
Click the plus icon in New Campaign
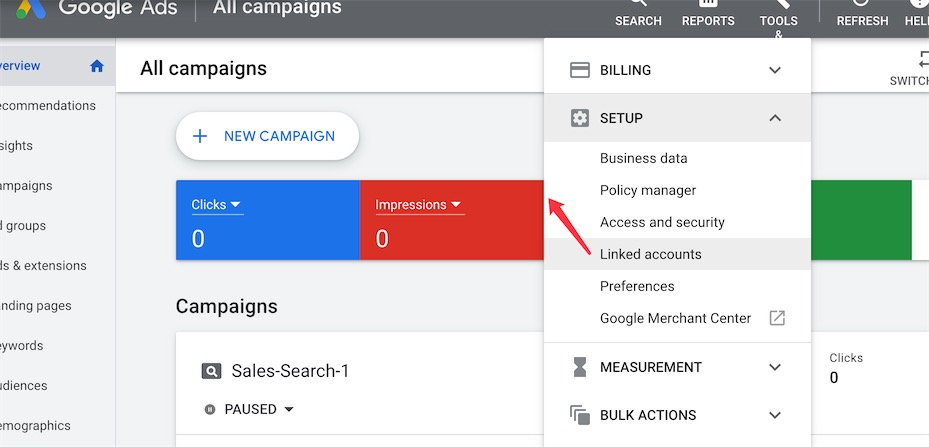tap(200, 136)
